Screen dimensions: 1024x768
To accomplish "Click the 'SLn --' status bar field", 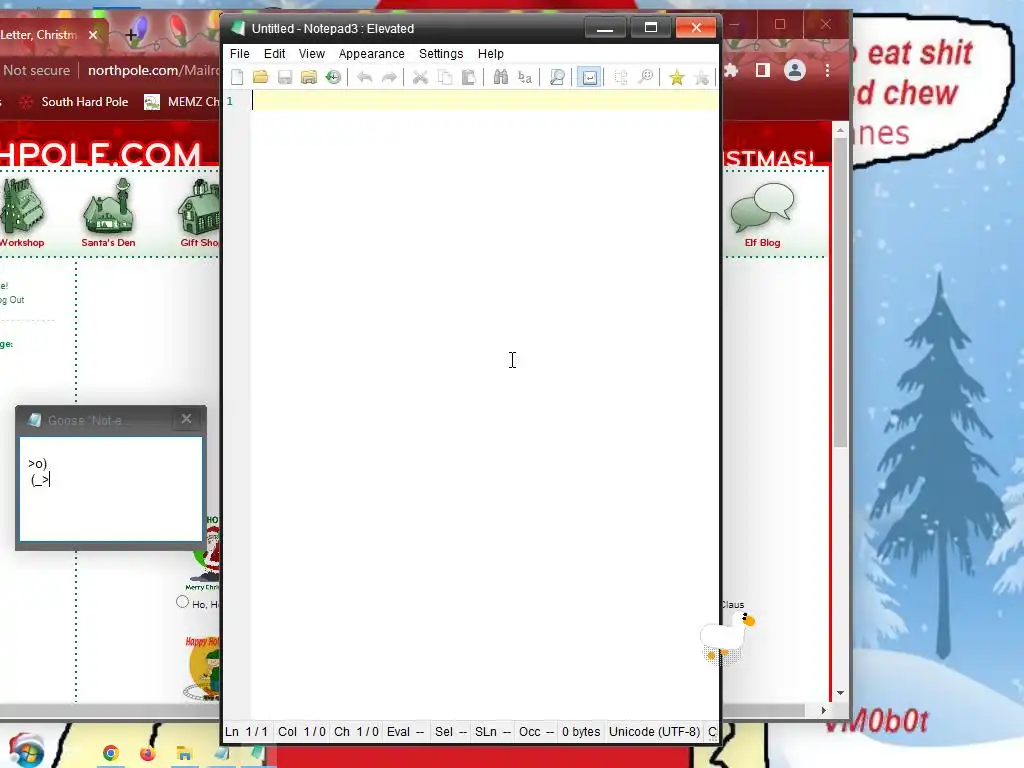I will point(492,731).
